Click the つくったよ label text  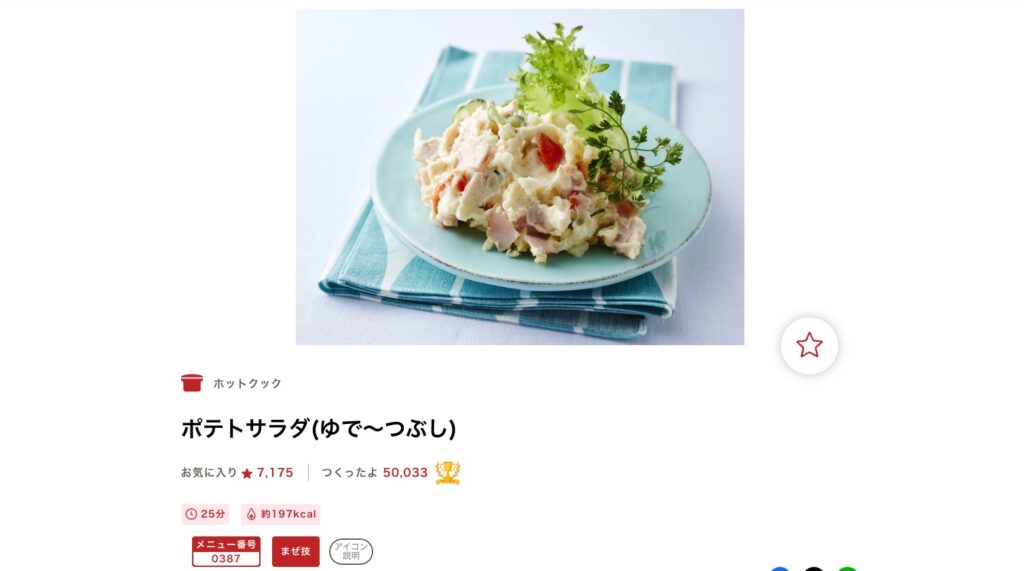pos(349,472)
